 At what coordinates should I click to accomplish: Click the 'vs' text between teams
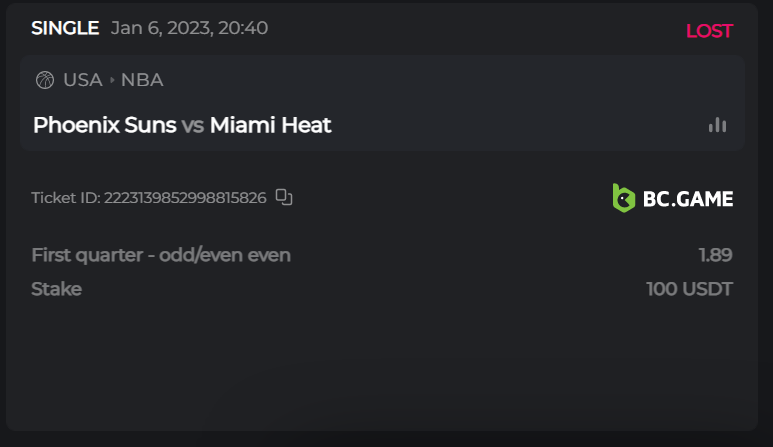(x=193, y=125)
